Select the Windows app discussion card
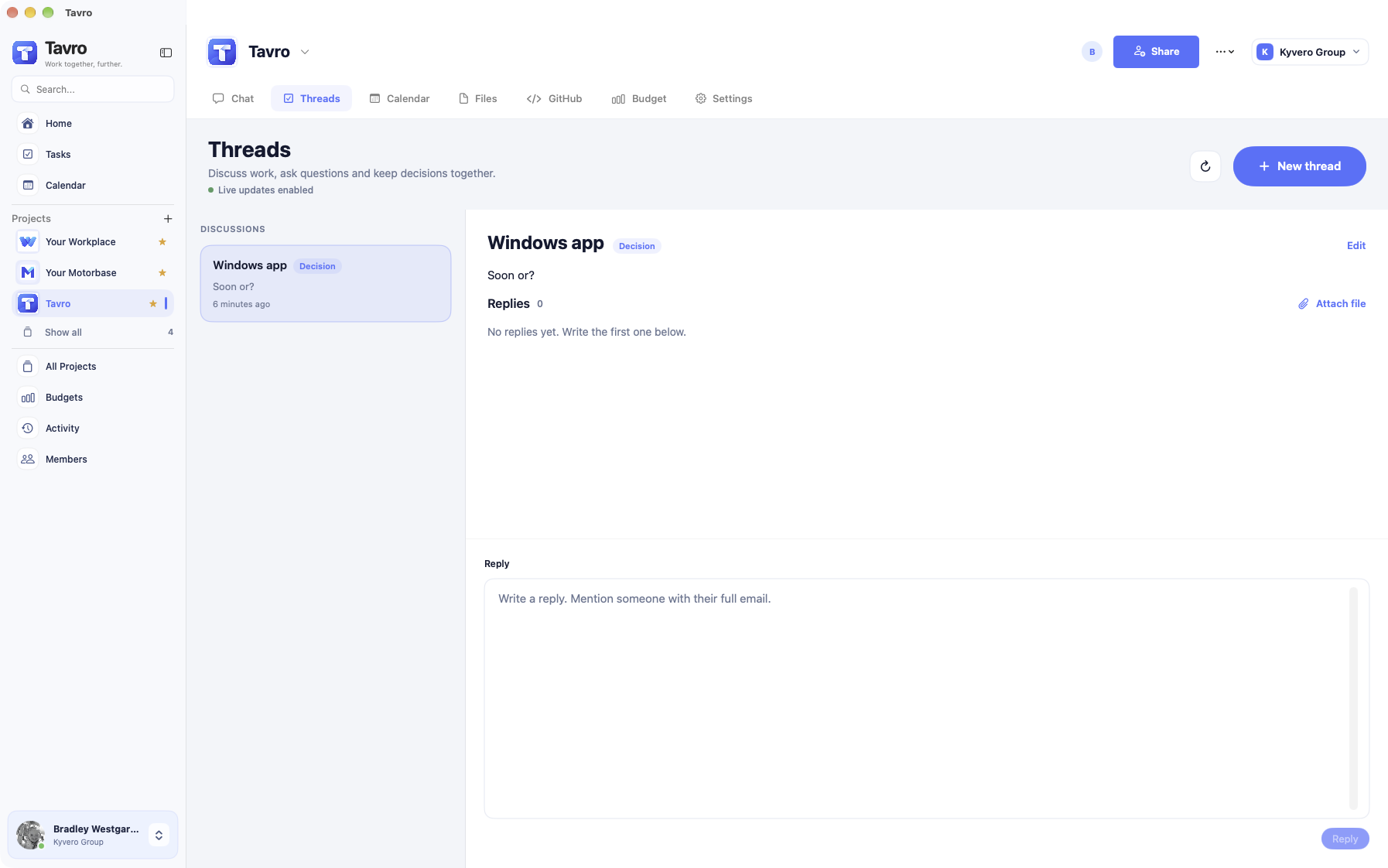The height and width of the screenshot is (868, 1388). [326, 284]
